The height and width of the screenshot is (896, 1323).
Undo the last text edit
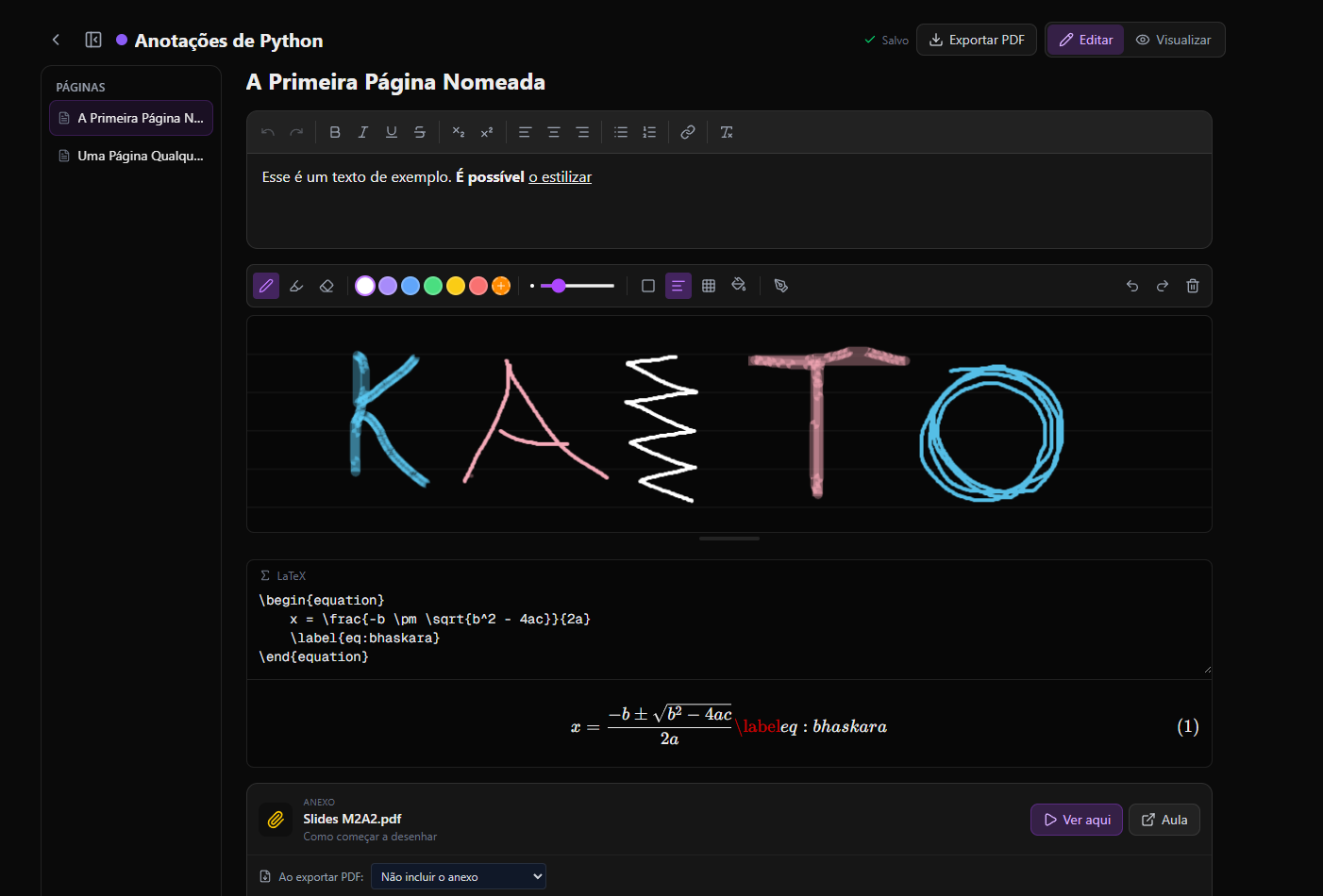pos(268,132)
